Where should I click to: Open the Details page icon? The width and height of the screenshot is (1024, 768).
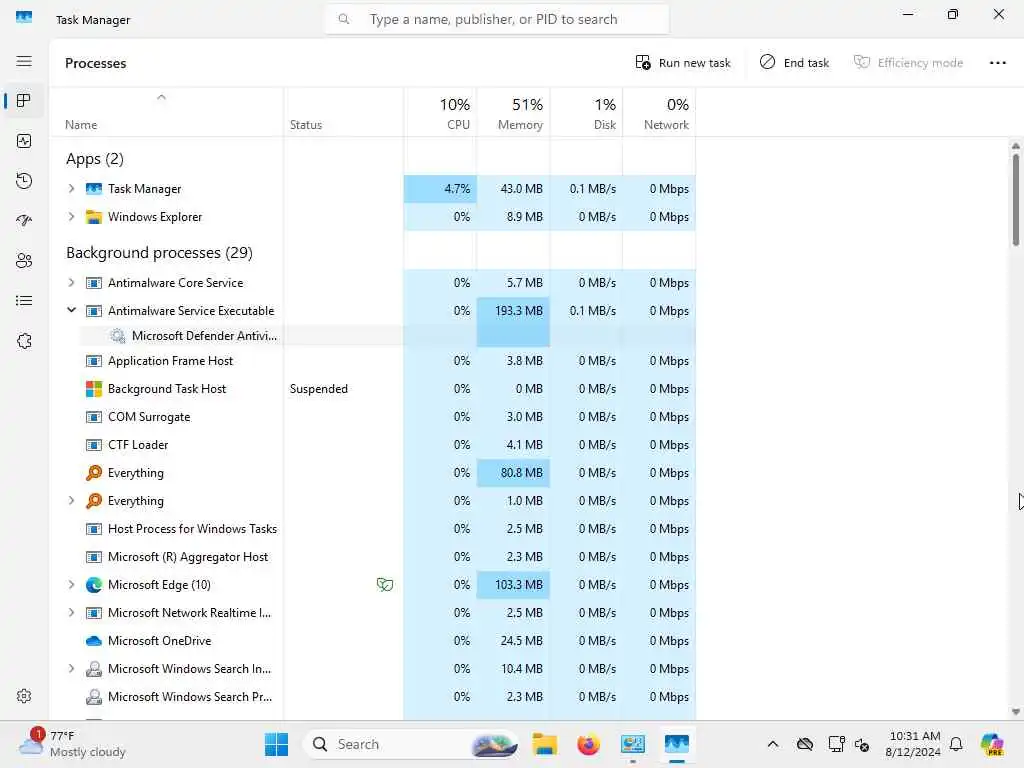click(x=24, y=301)
